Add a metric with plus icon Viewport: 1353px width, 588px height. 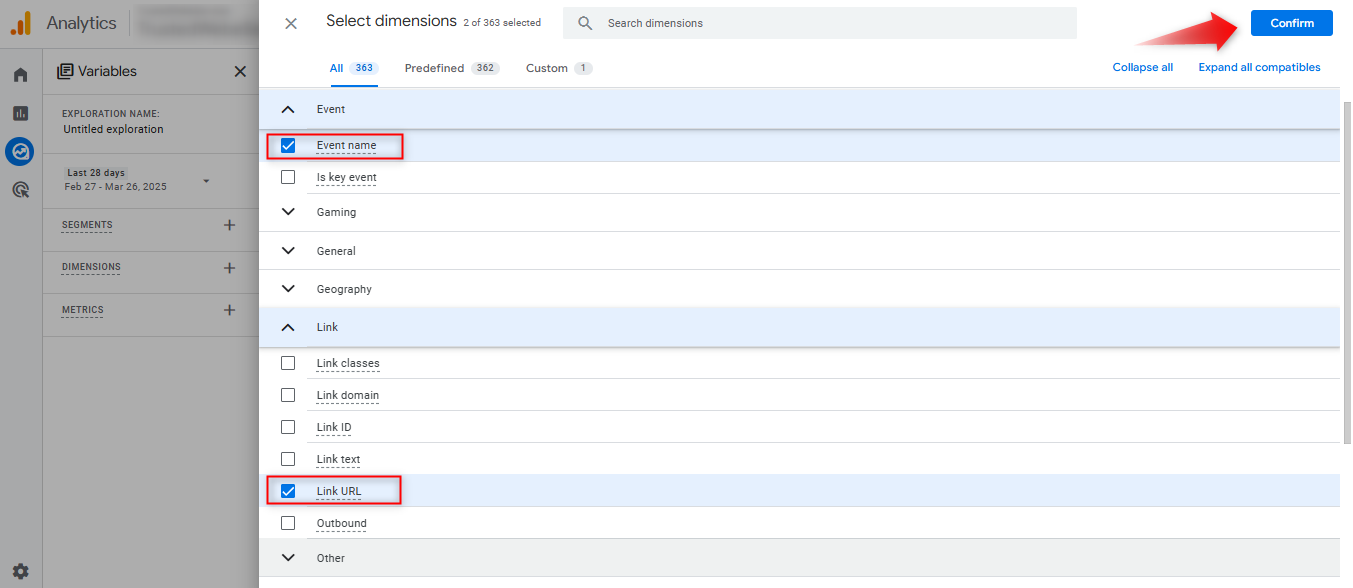229,310
